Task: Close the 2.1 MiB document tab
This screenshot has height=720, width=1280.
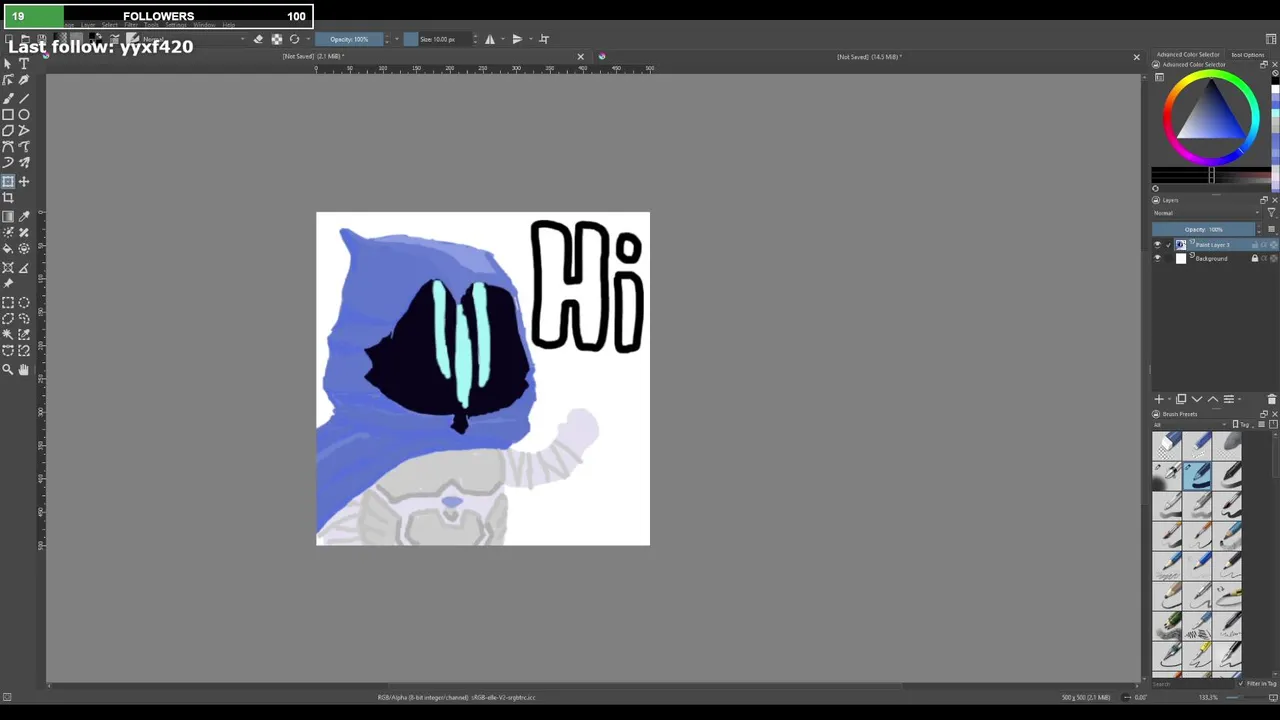Action: click(580, 57)
